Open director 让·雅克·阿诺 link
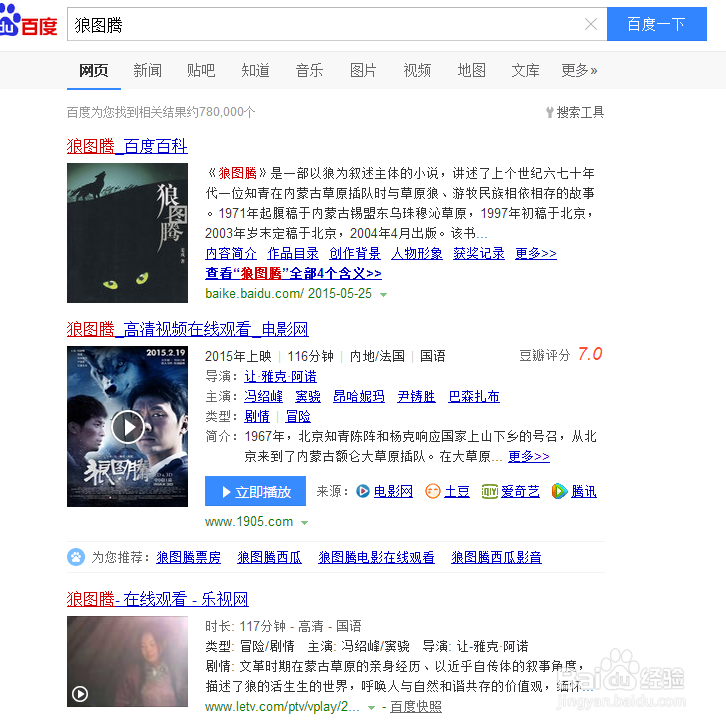This screenshot has width=726, height=726. [x=280, y=376]
